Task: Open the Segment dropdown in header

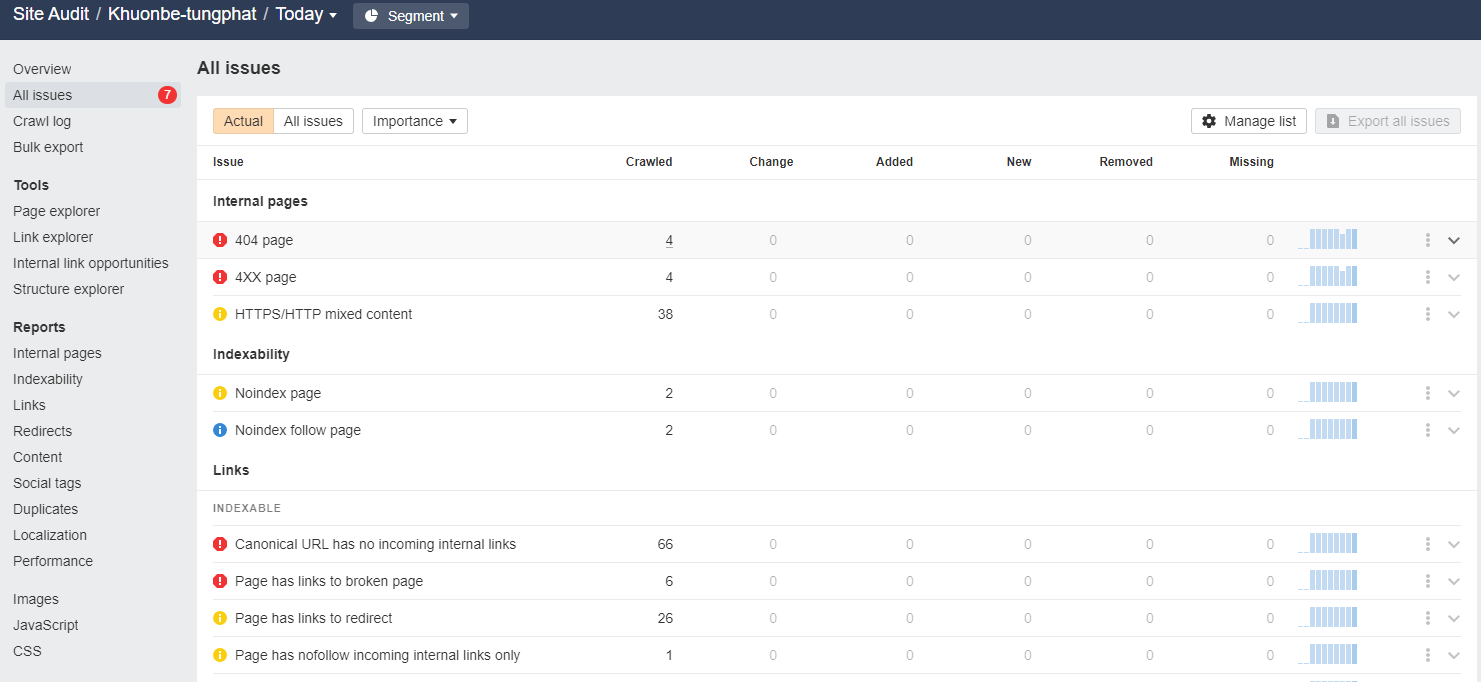Action: click(x=411, y=16)
